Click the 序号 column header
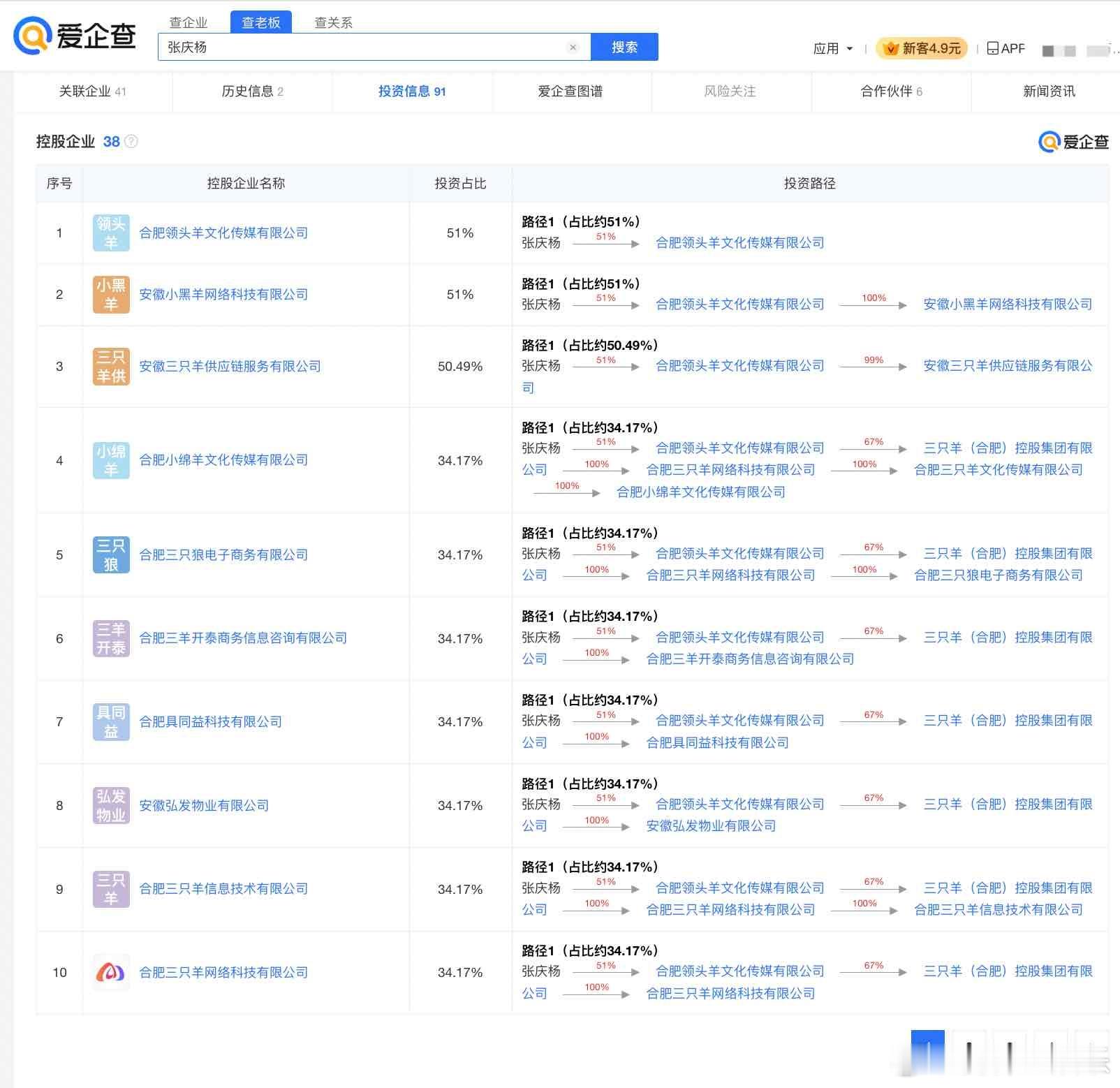The image size is (1120, 1088). (59, 184)
